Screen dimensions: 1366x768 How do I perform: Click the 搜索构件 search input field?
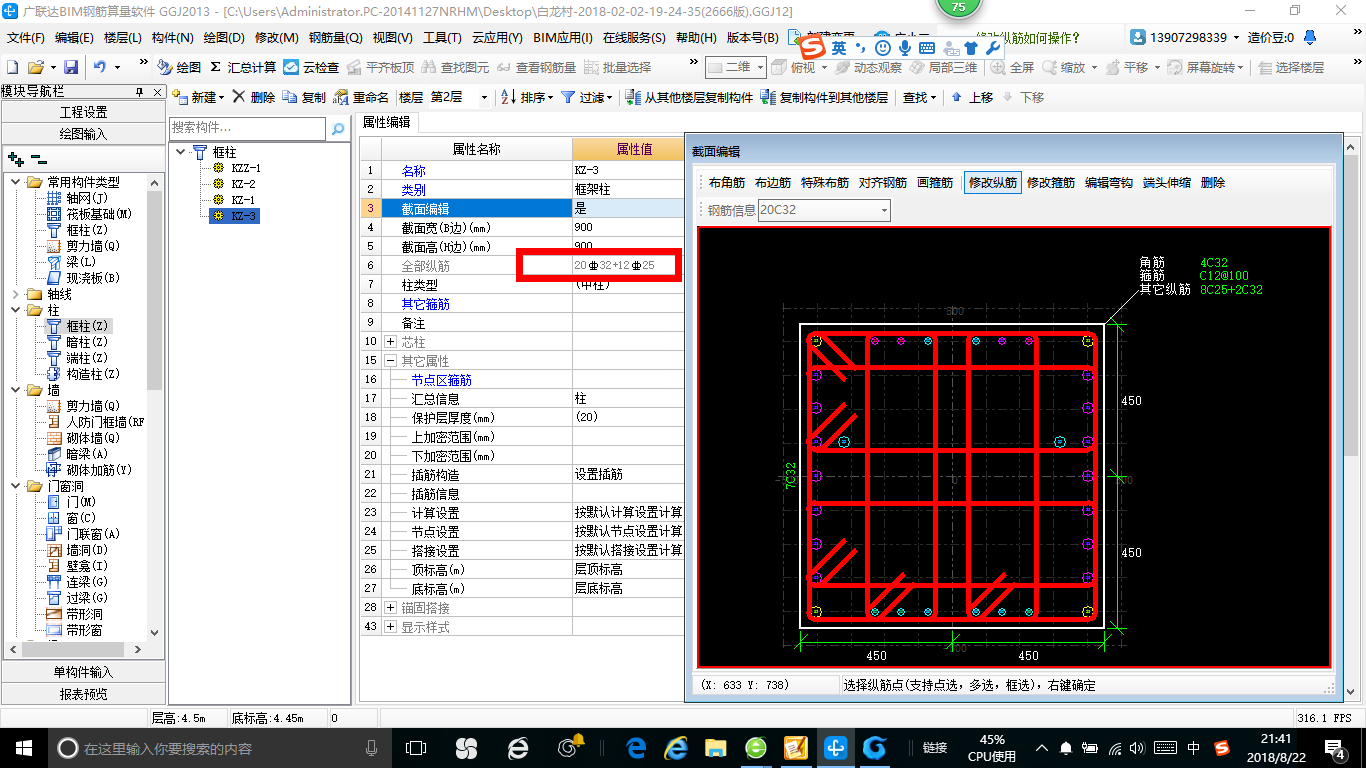tap(248, 128)
